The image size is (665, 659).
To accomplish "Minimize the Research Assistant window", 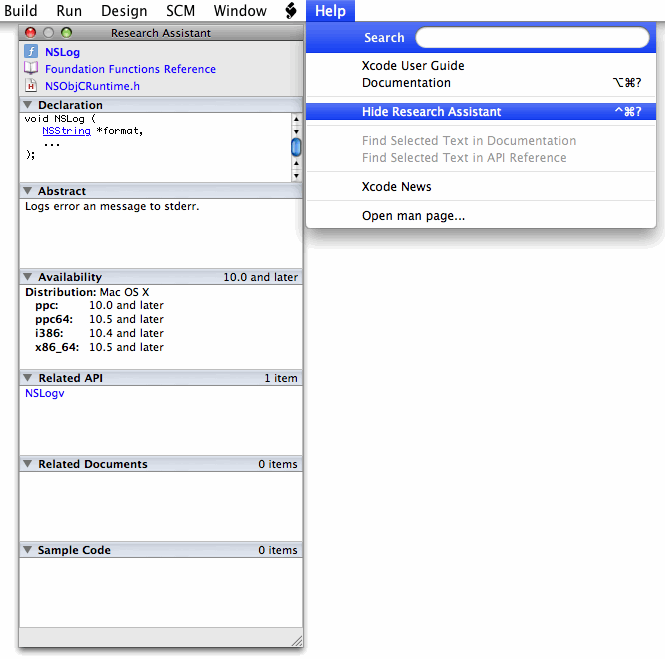I will tap(49, 33).
